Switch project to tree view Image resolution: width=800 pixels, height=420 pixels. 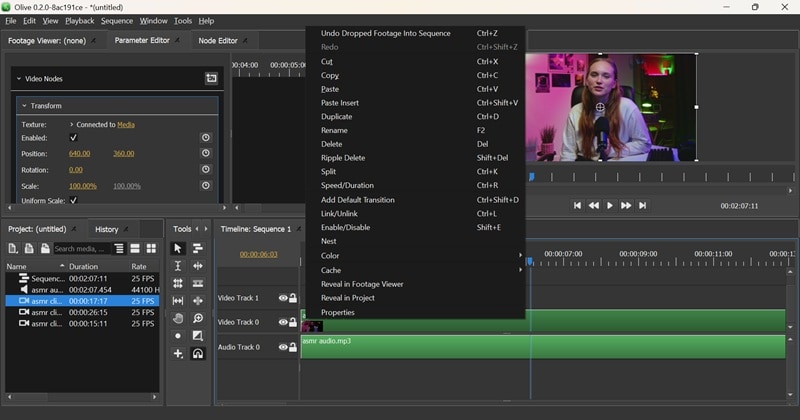119,249
